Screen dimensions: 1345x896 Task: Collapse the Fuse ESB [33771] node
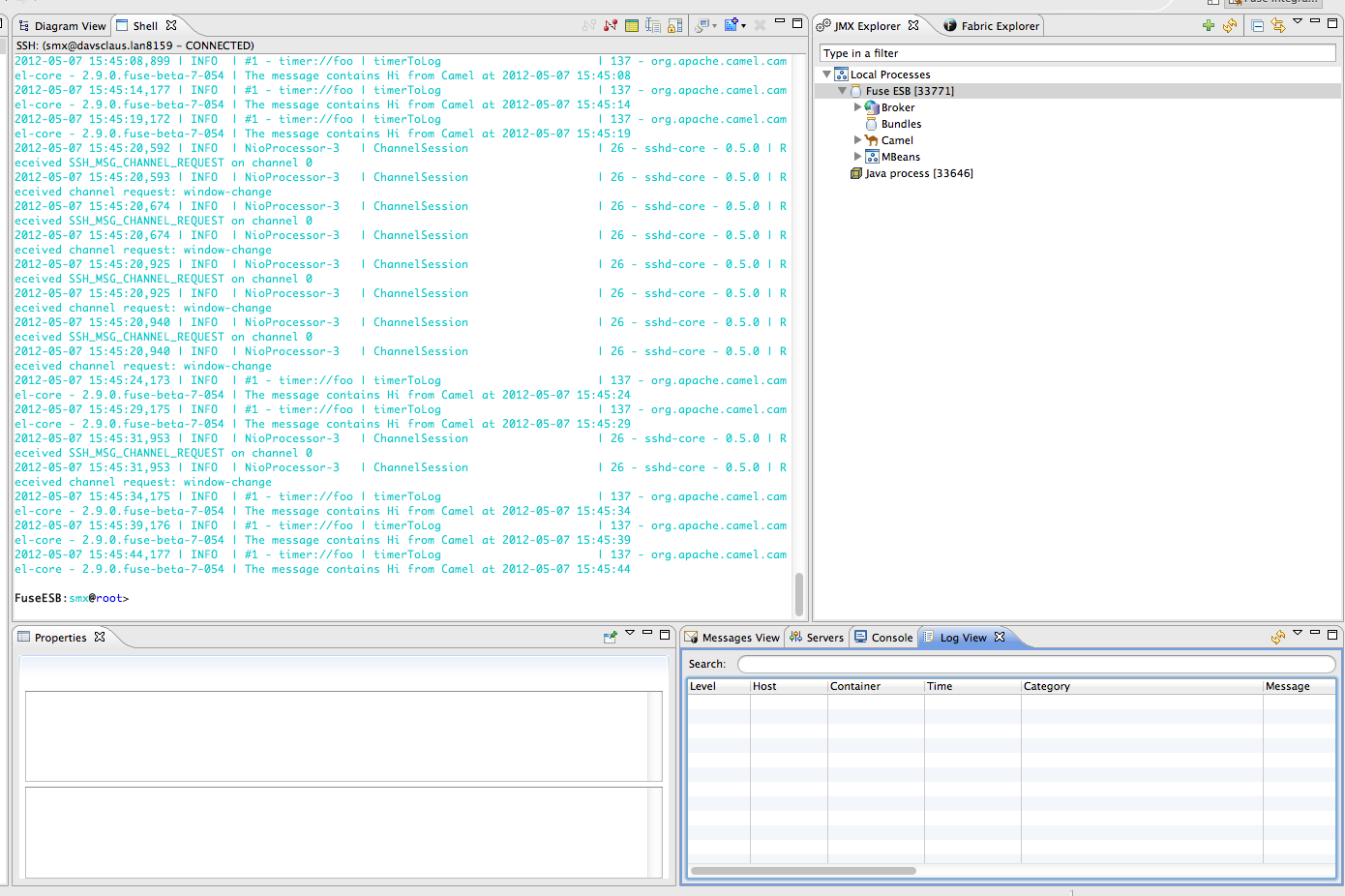tap(842, 91)
